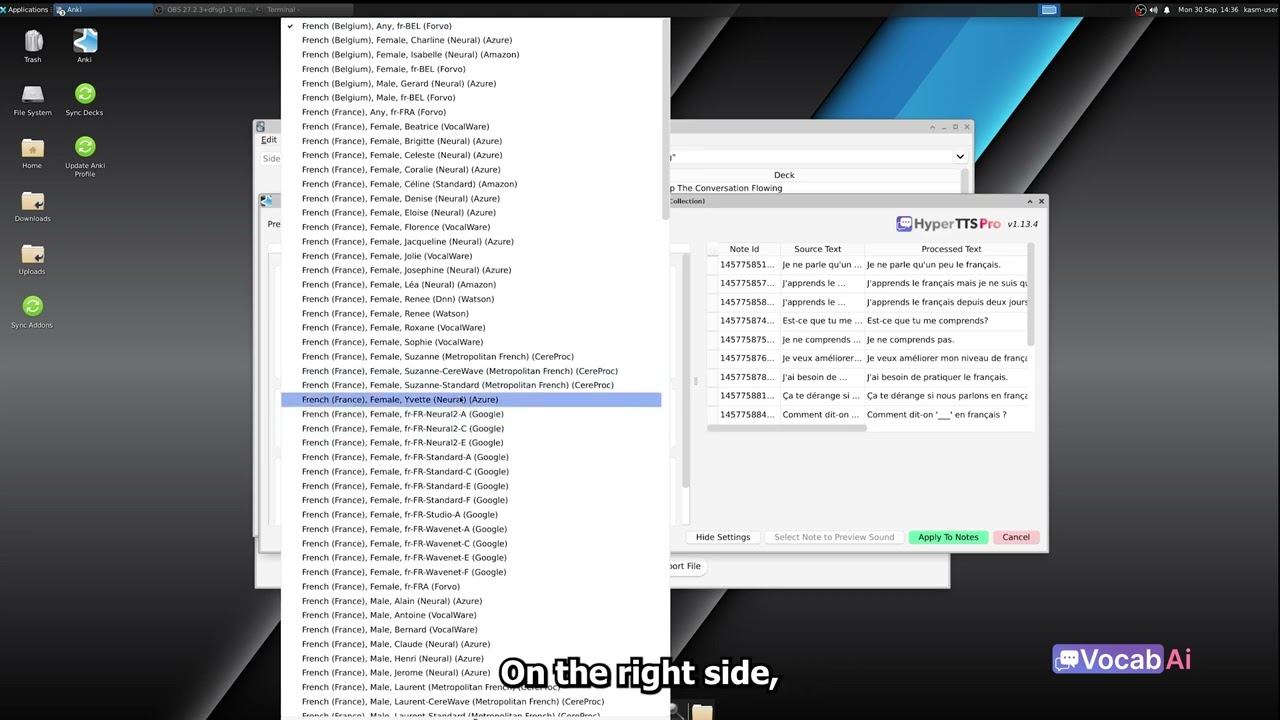Pick Léa (Neural) (Amazon) voice
This screenshot has width=1280, height=720.
(471, 285)
